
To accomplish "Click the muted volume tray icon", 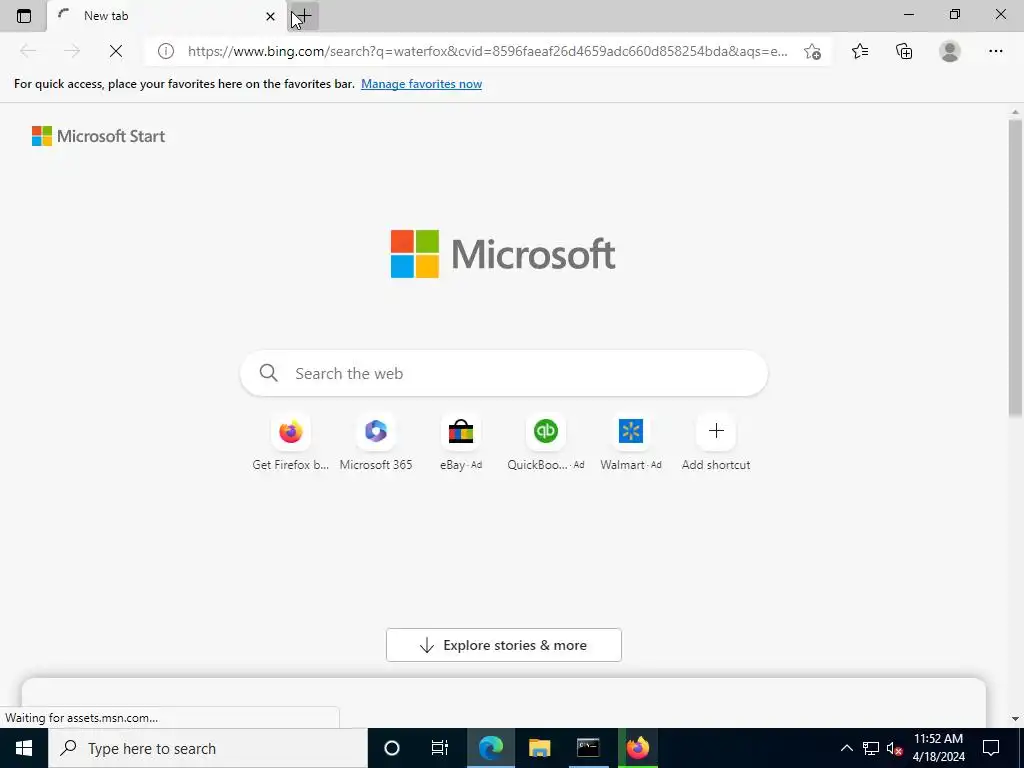I will tap(894, 748).
